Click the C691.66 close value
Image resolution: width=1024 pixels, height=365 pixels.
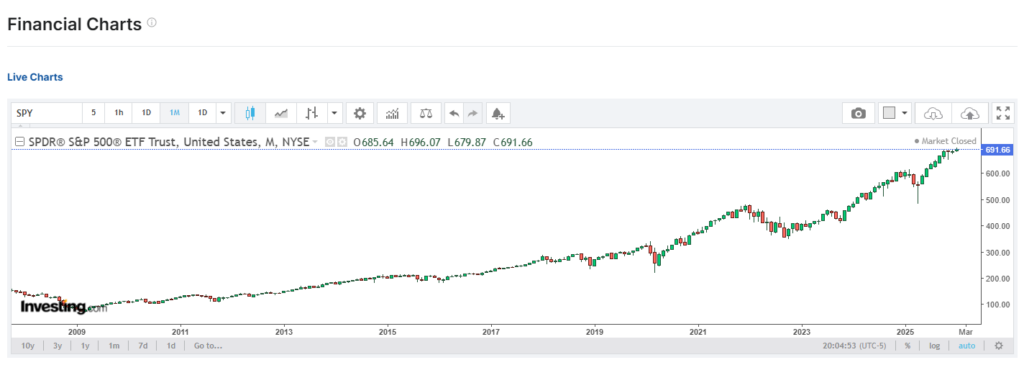pos(513,142)
